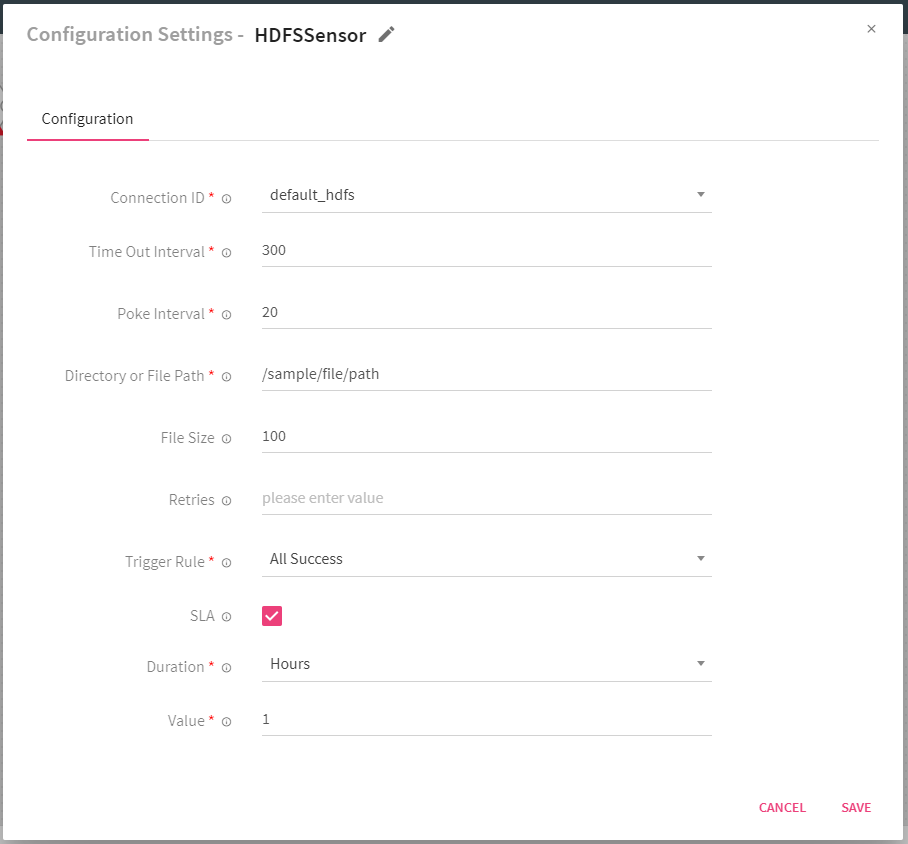Click info icon next to Connection ID
The width and height of the screenshot is (908, 844).
point(226,199)
